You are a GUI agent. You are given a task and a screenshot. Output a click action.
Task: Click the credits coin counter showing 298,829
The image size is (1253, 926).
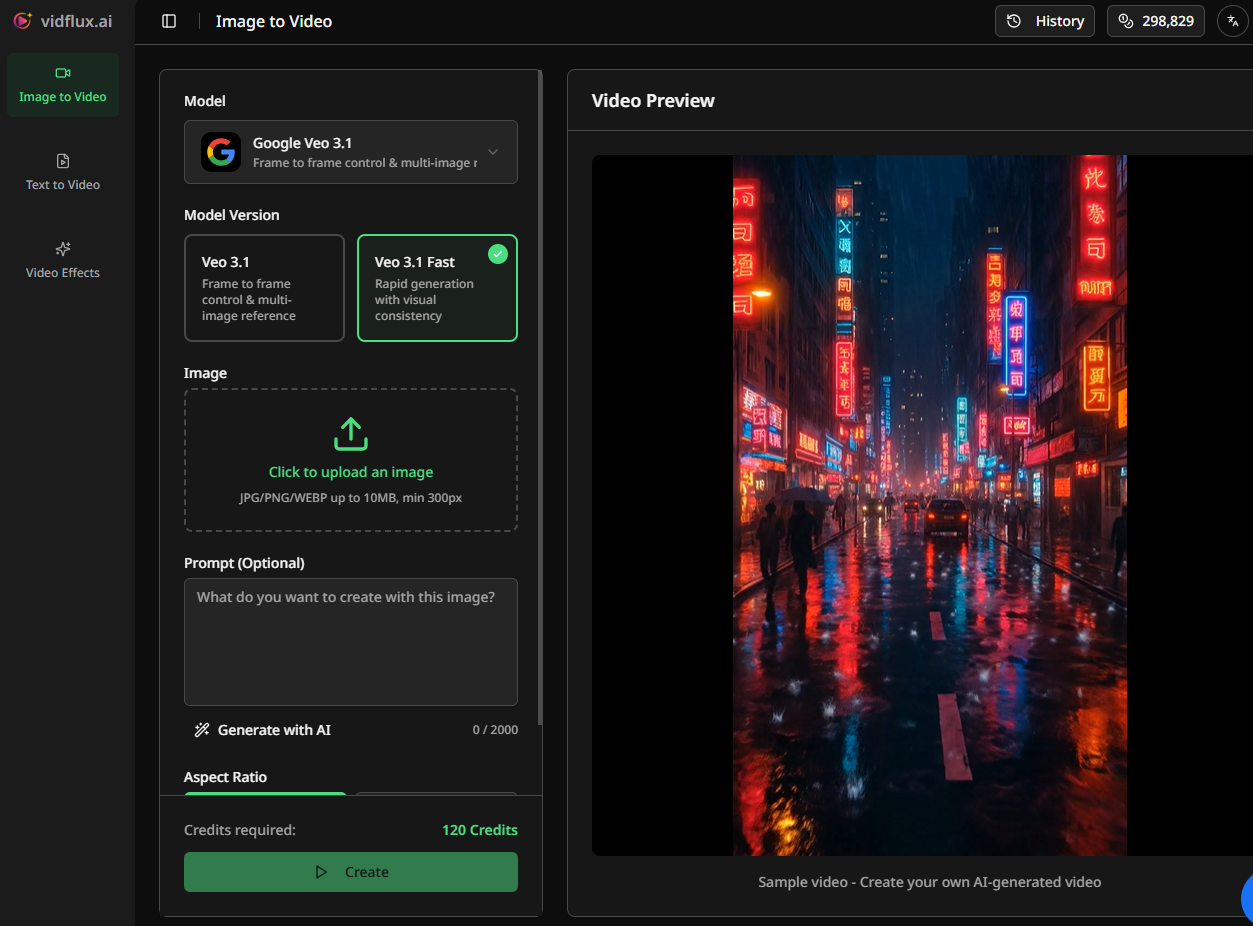click(x=1155, y=20)
